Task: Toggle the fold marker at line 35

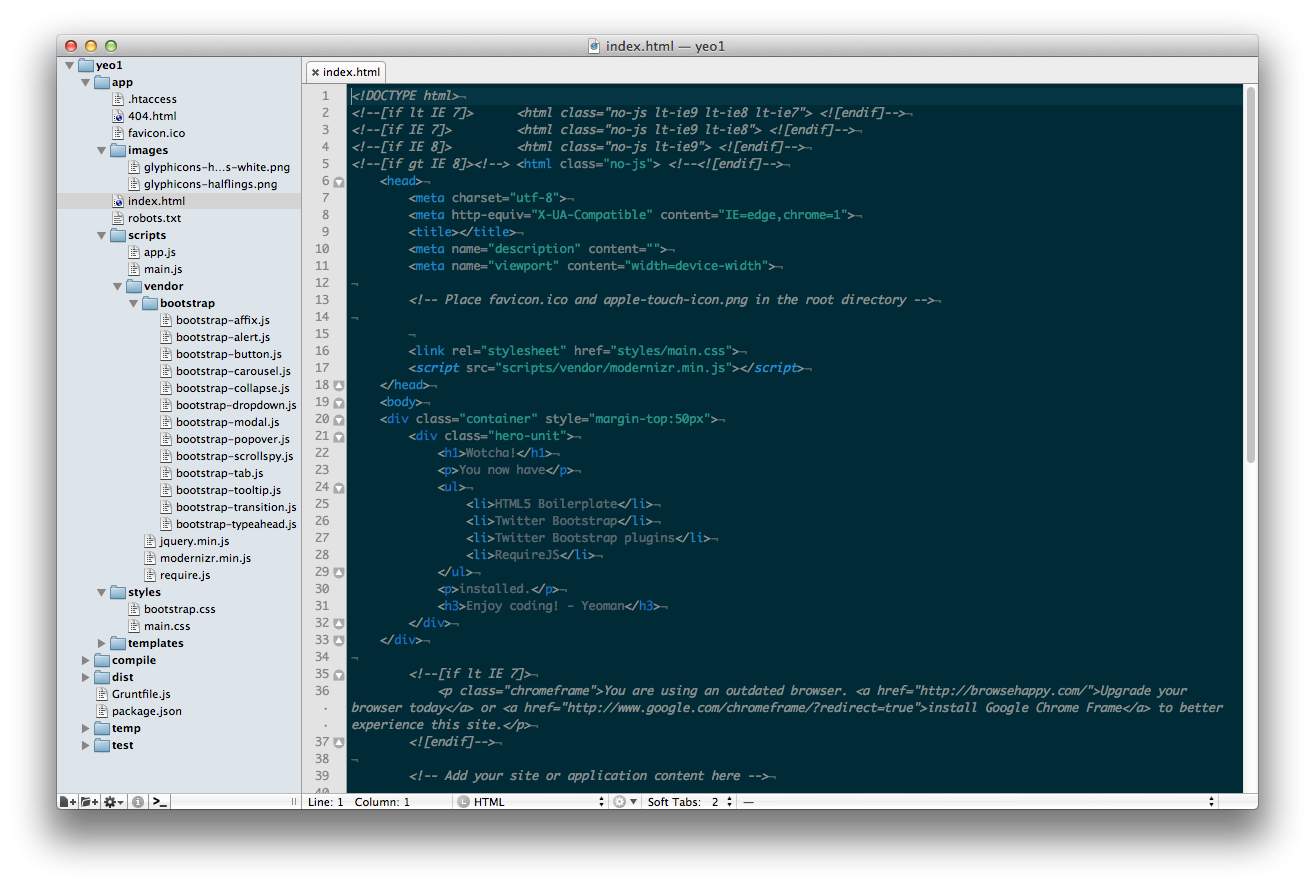Action: click(x=339, y=675)
